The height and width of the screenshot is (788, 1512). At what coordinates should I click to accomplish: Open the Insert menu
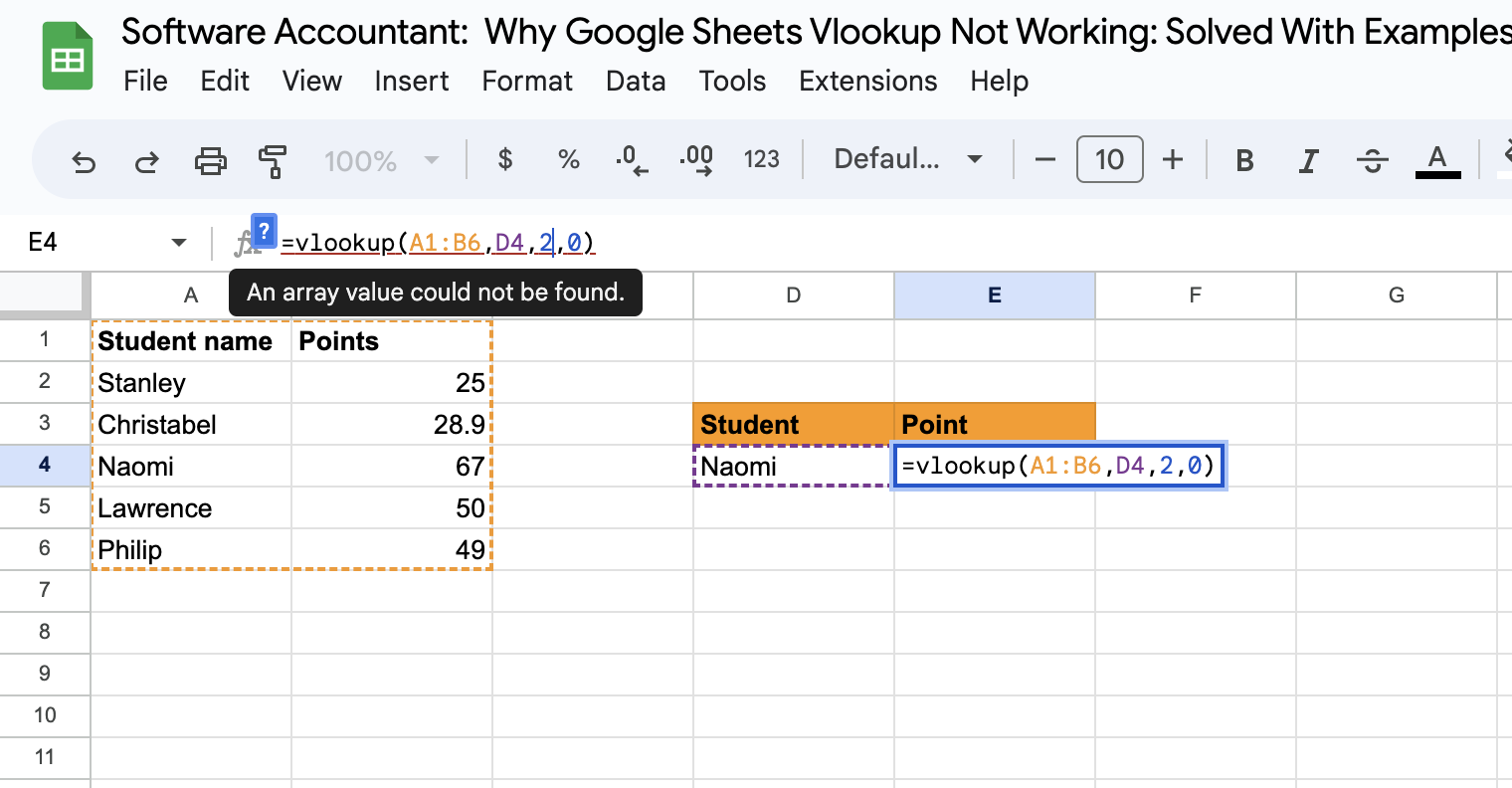(x=412, y=81)
